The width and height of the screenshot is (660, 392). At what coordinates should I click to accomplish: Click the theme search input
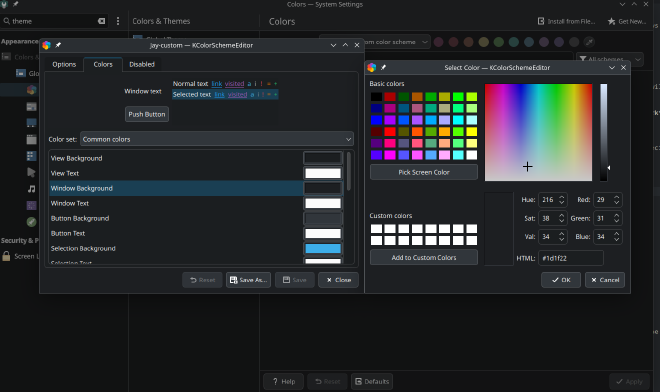pos(53,21)
